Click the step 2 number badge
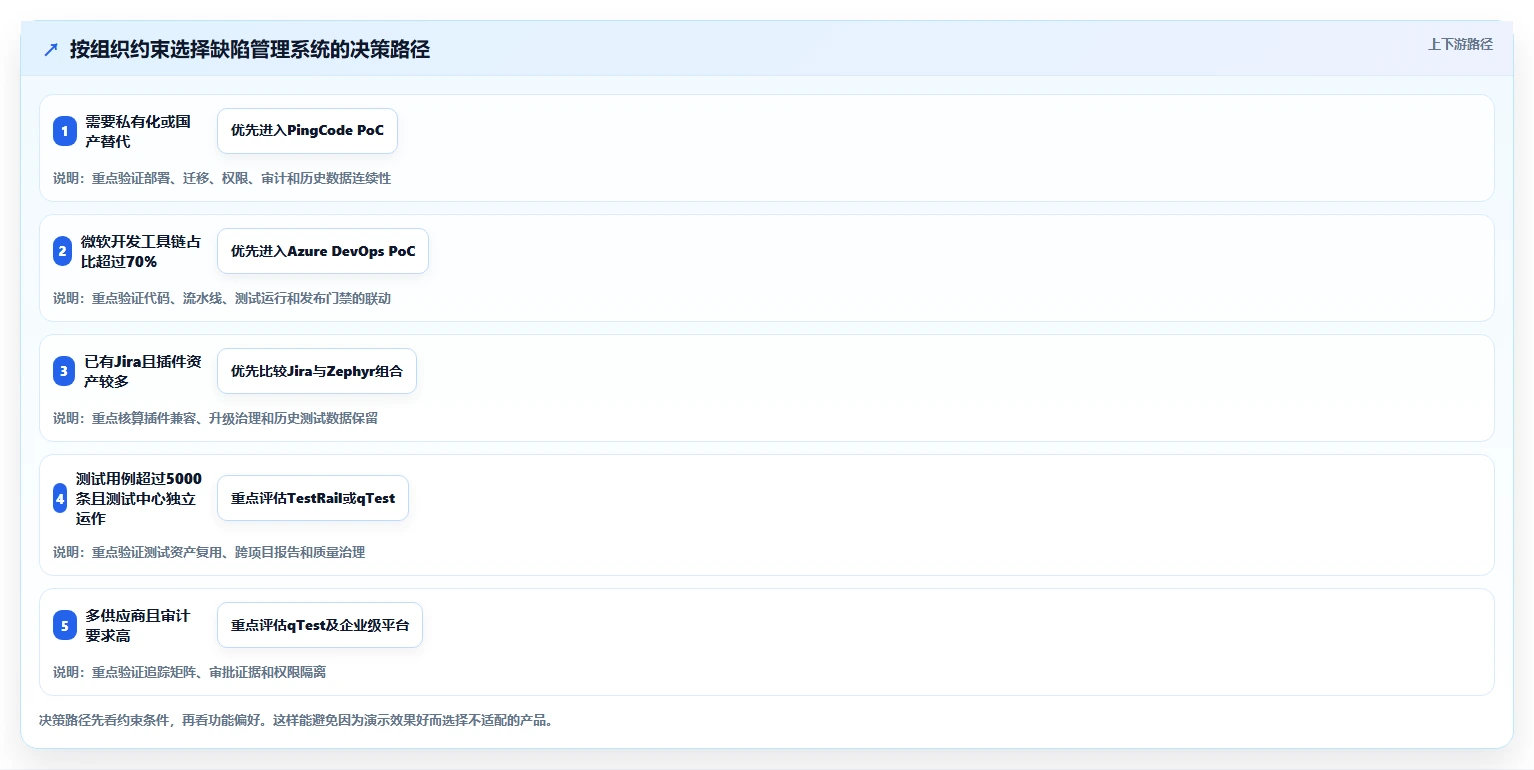This screenshot has height=770, width=1534. tap(63, 251)
